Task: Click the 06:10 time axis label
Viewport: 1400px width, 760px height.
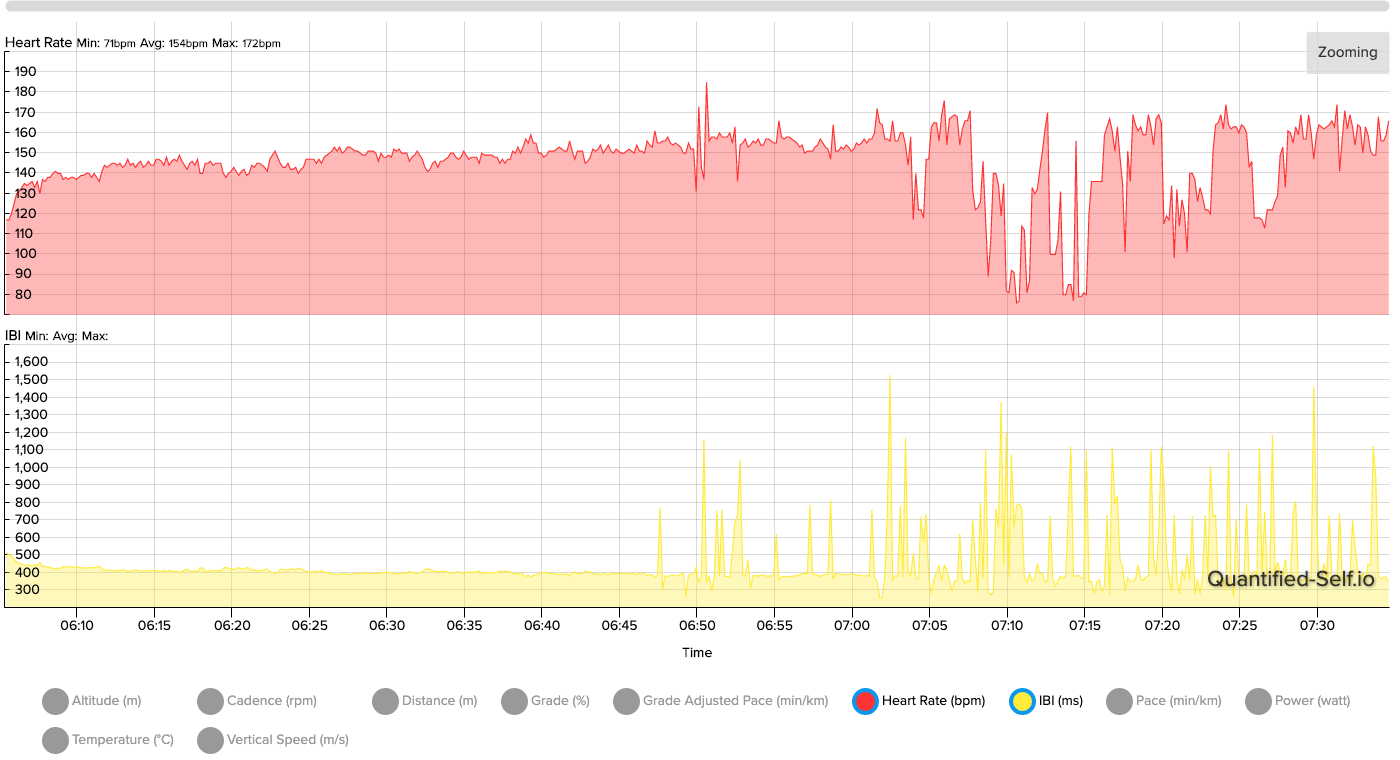Action: point(76,626)
